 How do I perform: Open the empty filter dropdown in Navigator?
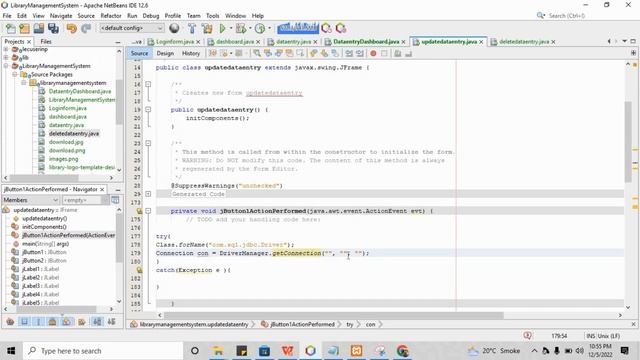click(x=85, y=200)
